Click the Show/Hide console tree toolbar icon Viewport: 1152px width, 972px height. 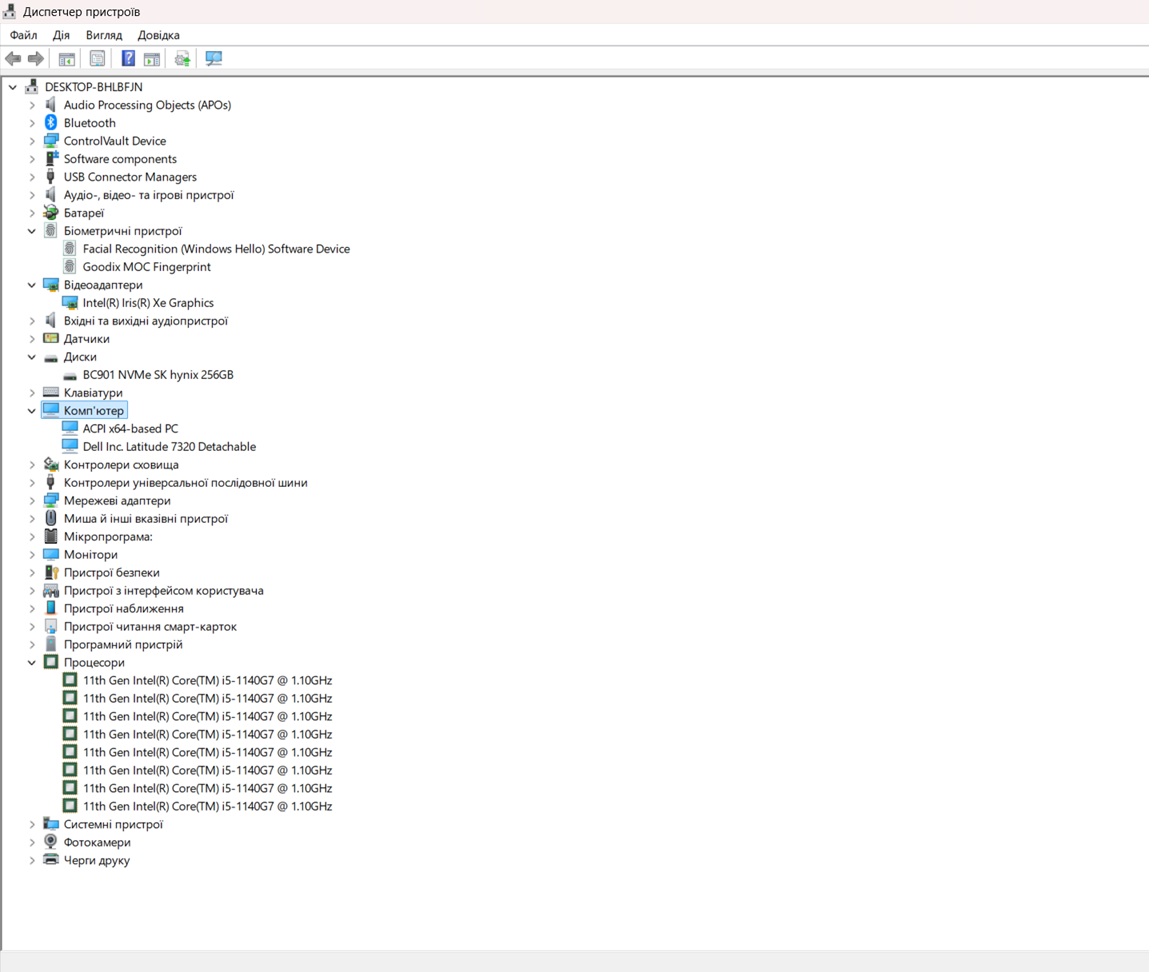coord(67,59)
